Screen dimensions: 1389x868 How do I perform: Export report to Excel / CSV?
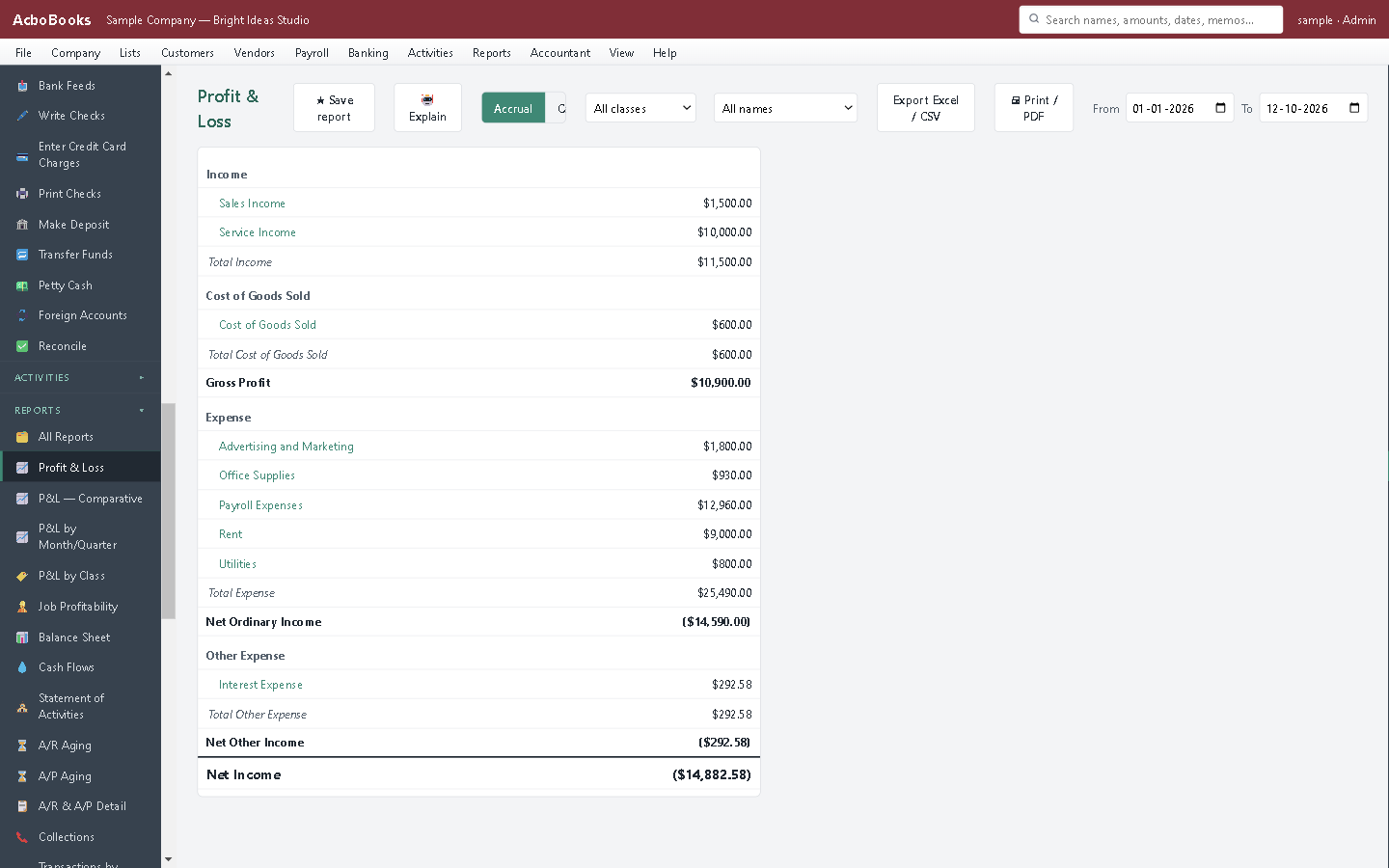click(x=926, y=108)
